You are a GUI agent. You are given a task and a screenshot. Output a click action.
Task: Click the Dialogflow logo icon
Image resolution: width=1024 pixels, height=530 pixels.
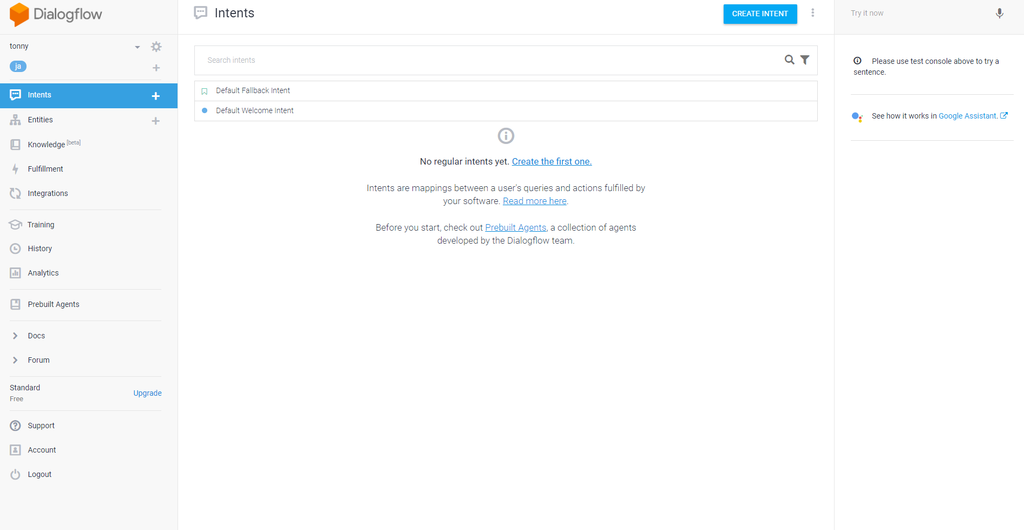19,14
